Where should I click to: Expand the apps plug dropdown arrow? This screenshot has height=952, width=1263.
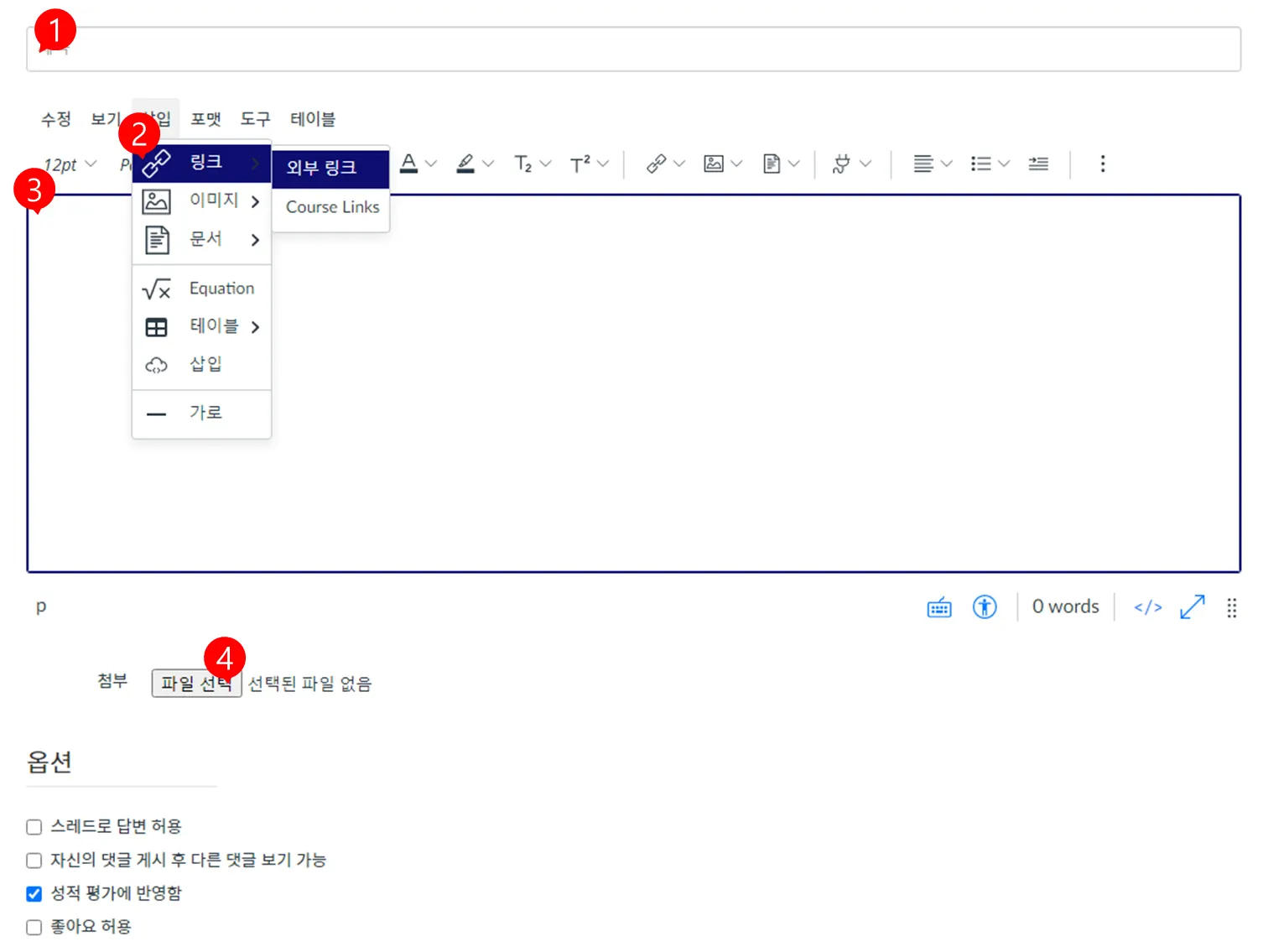(865, 164)
